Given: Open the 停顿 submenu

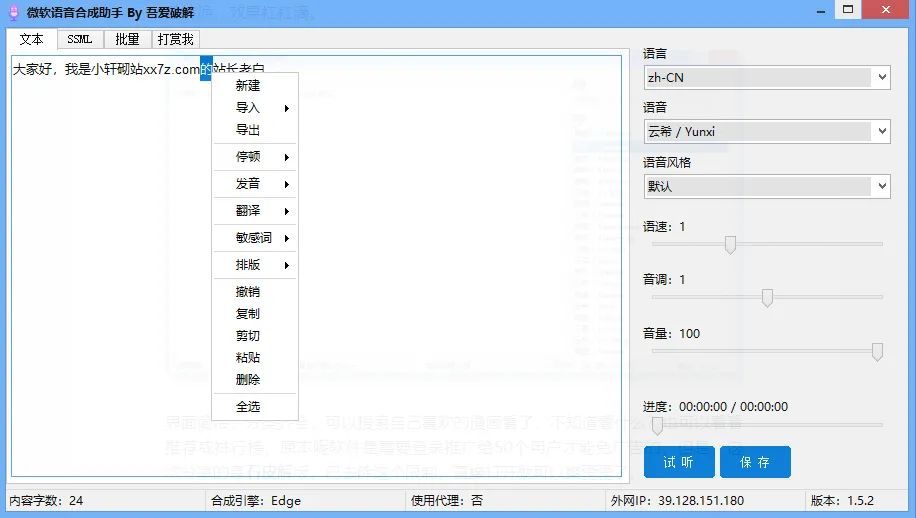Looking at the screenshot, I should point(255,157).
